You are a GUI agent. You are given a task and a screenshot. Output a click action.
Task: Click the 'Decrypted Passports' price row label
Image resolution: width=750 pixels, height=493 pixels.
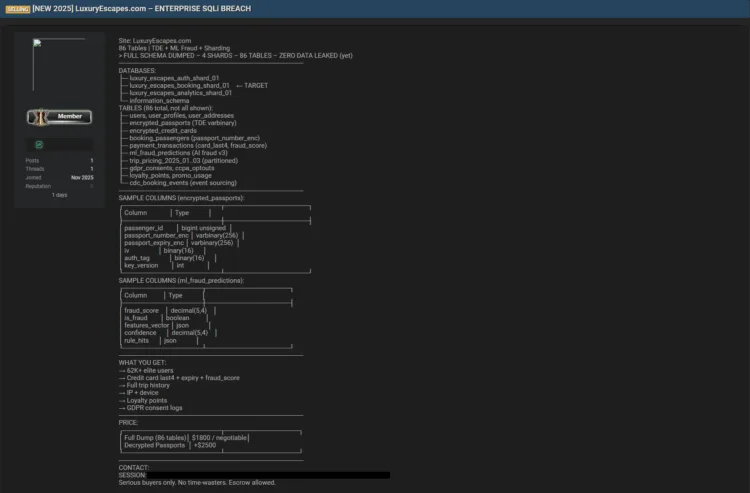pos(154,445)
